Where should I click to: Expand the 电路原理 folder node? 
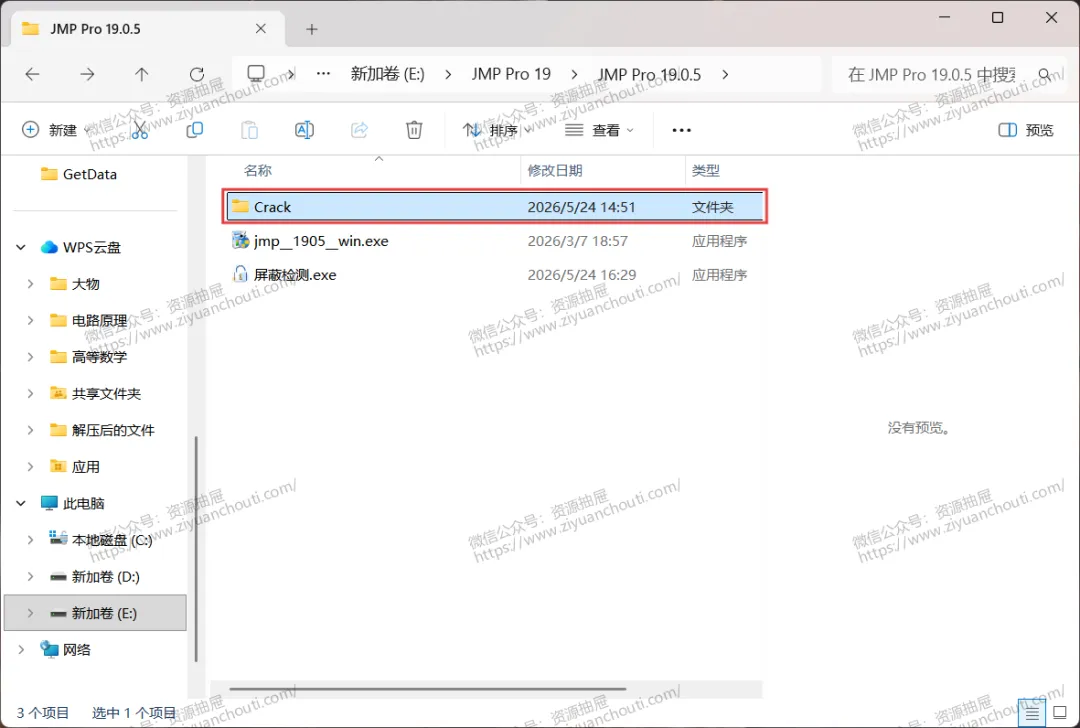tap(30, 320)
